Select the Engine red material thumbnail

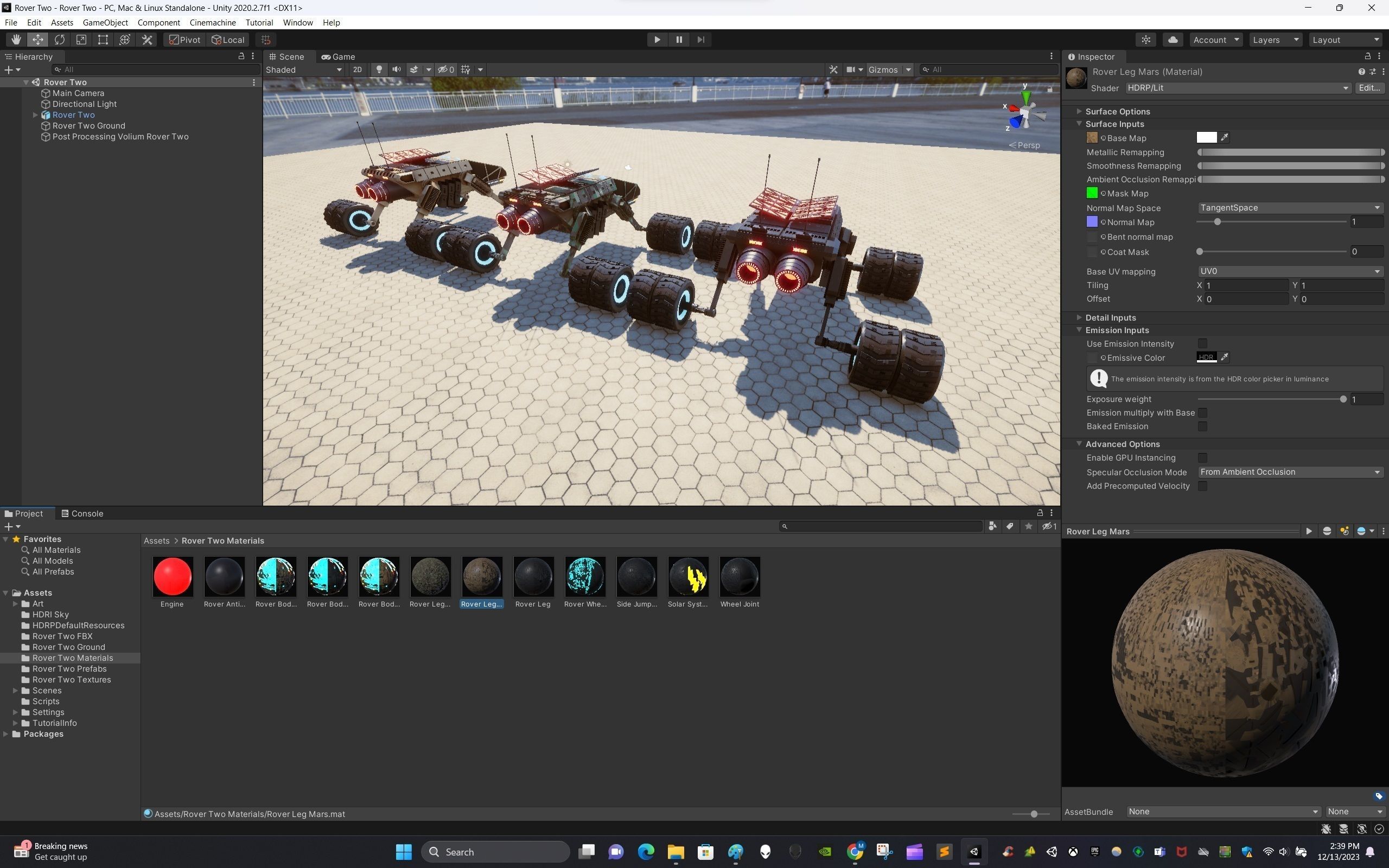[x=172, y=576]
